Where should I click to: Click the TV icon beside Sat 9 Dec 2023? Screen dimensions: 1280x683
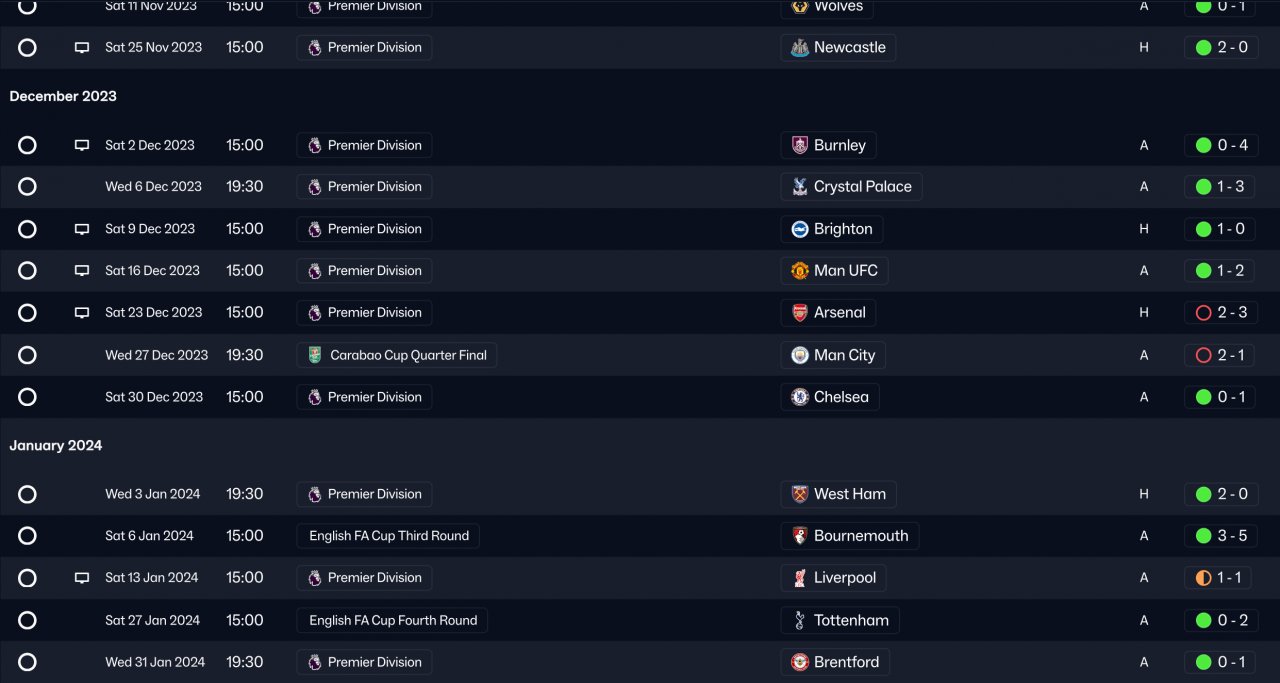pyautogui.click(x=82, y=229)
